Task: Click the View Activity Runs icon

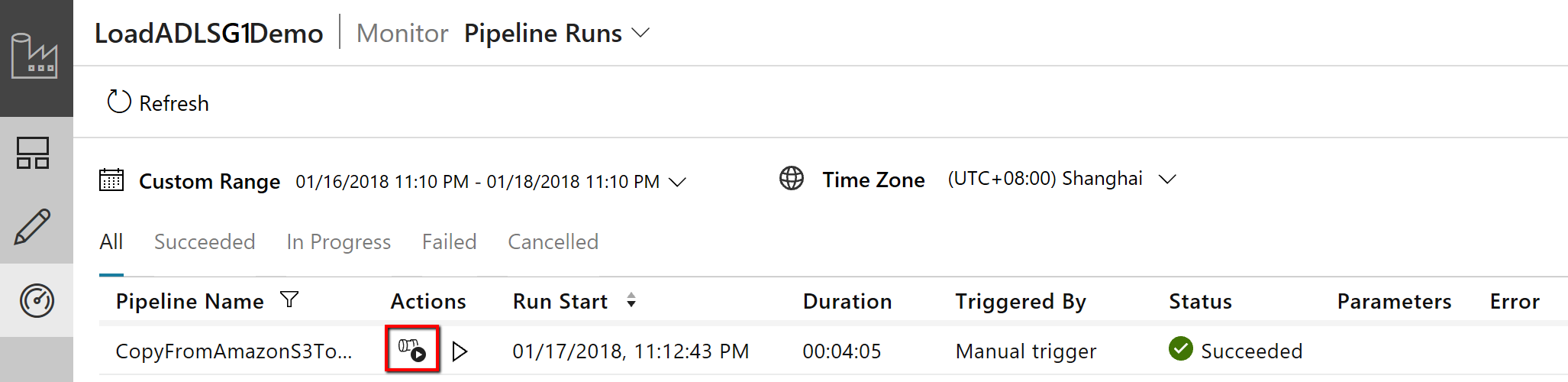Action: (412, 350)
